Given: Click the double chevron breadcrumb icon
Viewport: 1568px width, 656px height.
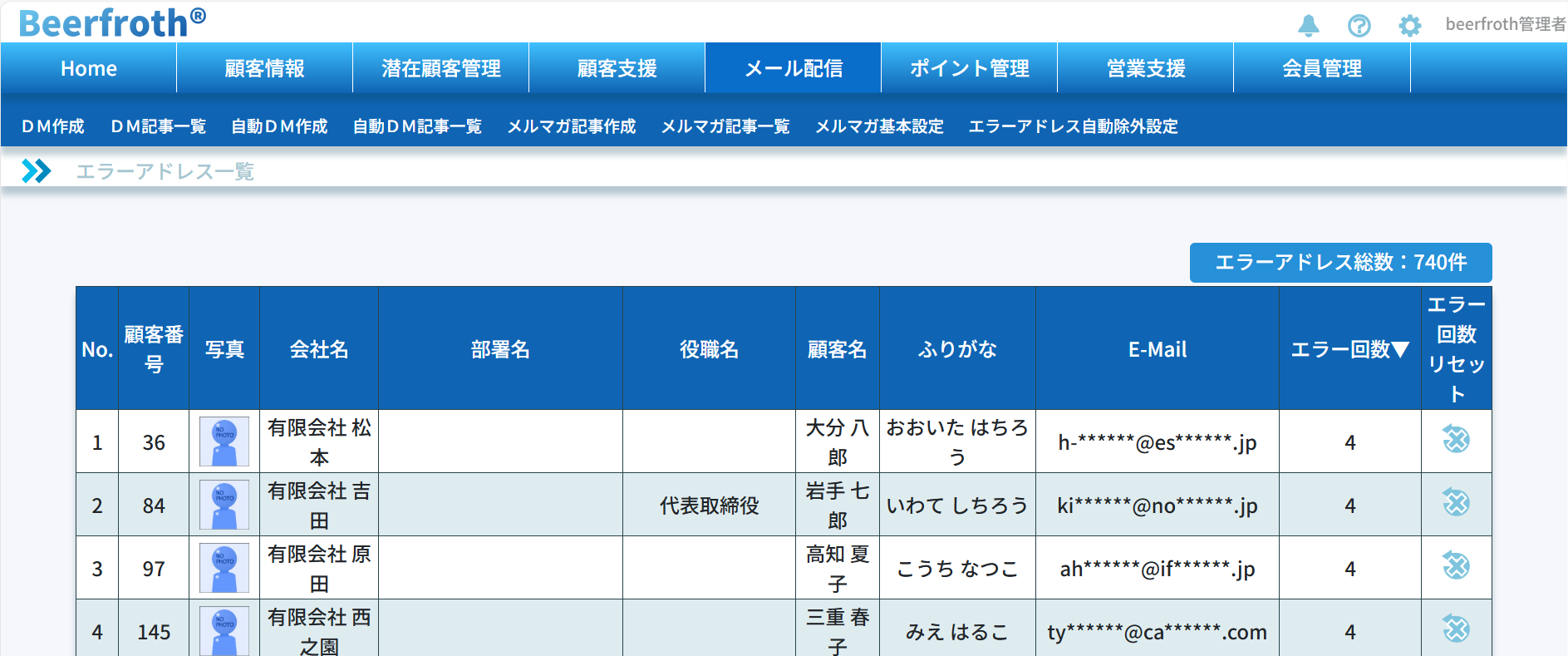Looking at the screenshot, I should point(37,171).
